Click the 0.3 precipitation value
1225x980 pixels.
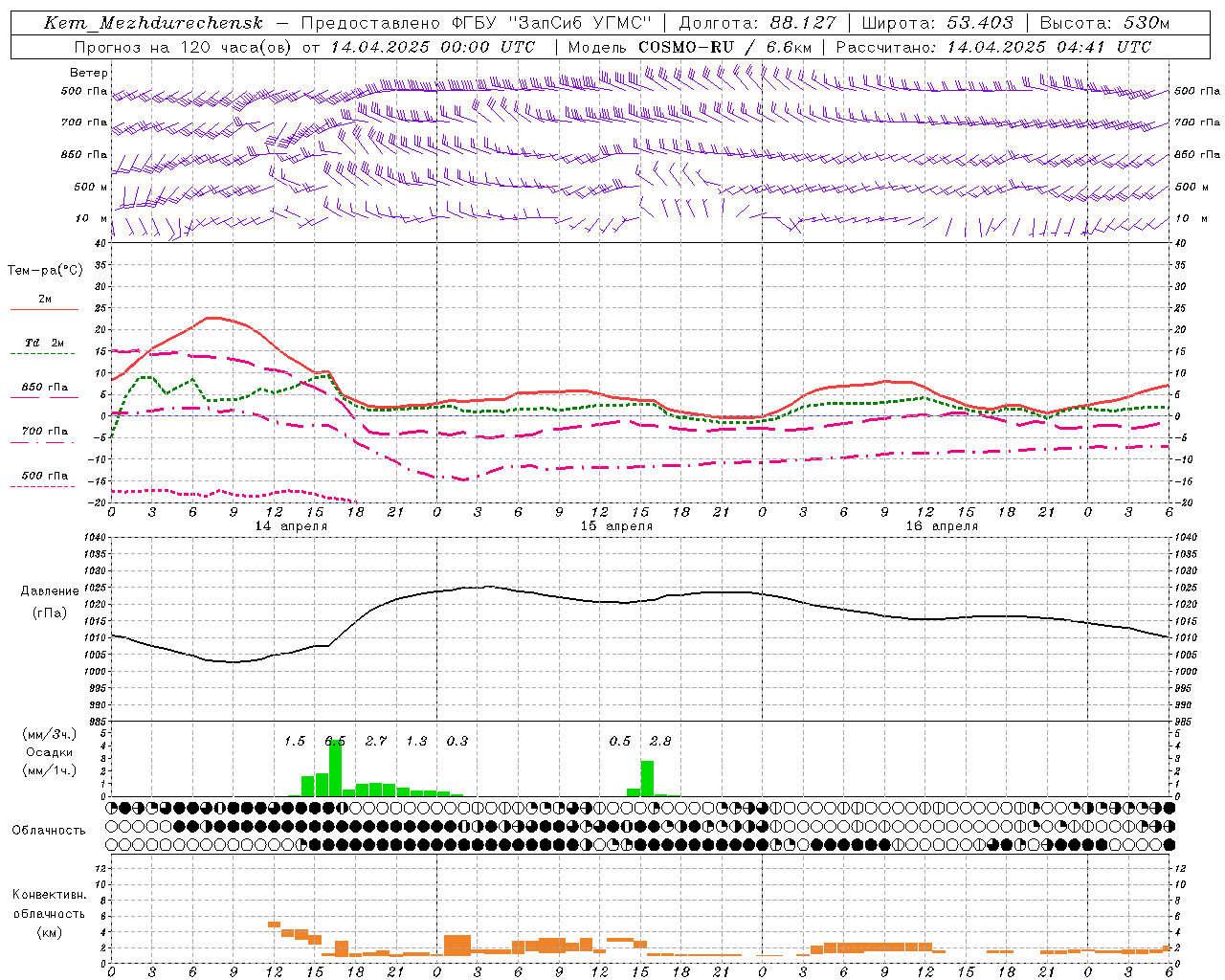click(x=457, y=741)
